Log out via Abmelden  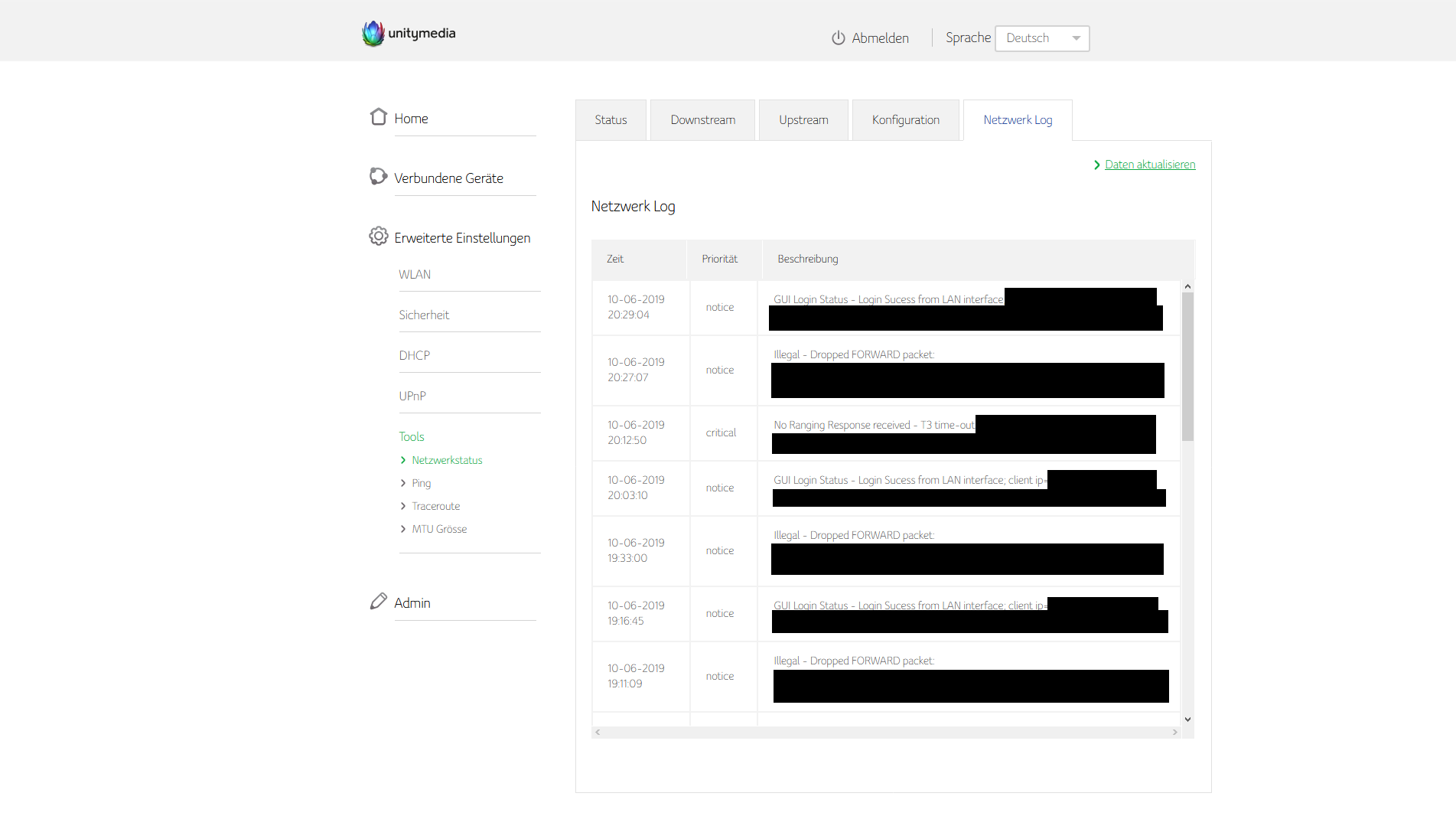(880, 38)
